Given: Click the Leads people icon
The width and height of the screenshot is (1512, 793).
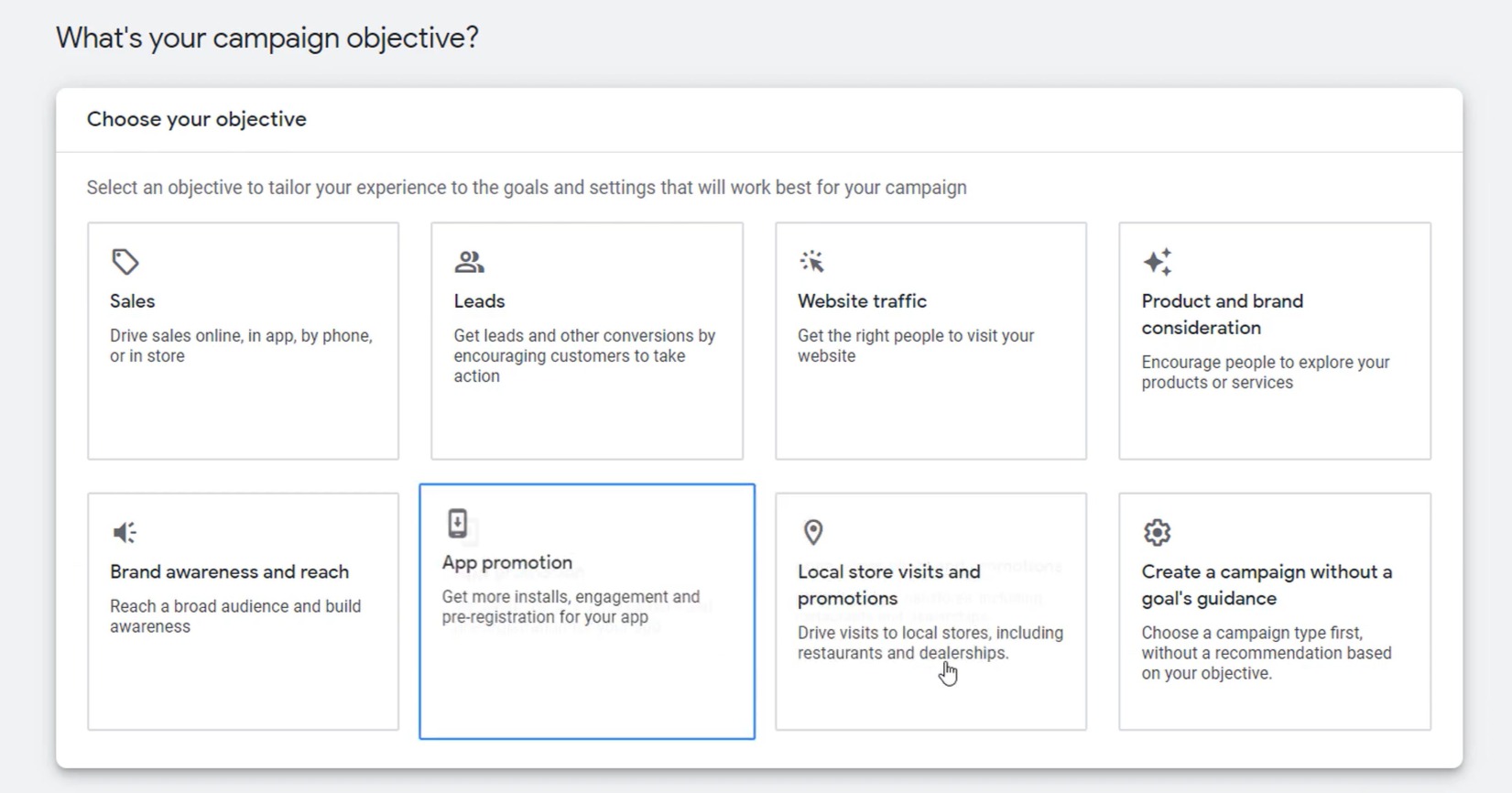Looking at the screenshot, I should coord(470,262).
